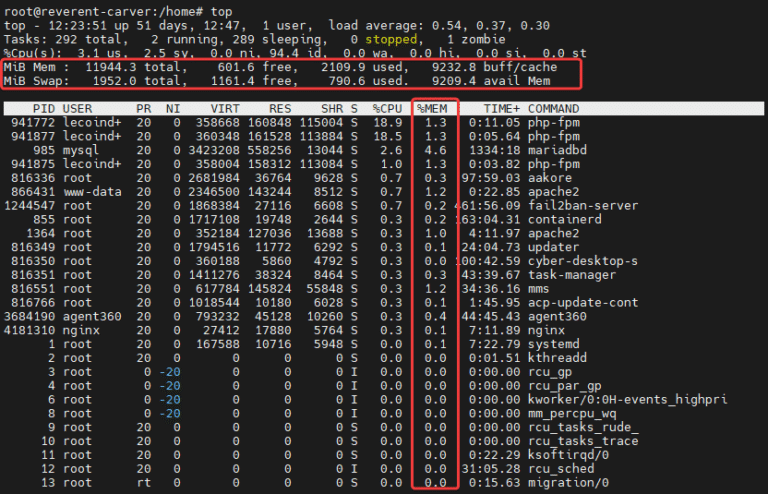Click the 4.6 %MEM value for mariadbd

[435, 150]
